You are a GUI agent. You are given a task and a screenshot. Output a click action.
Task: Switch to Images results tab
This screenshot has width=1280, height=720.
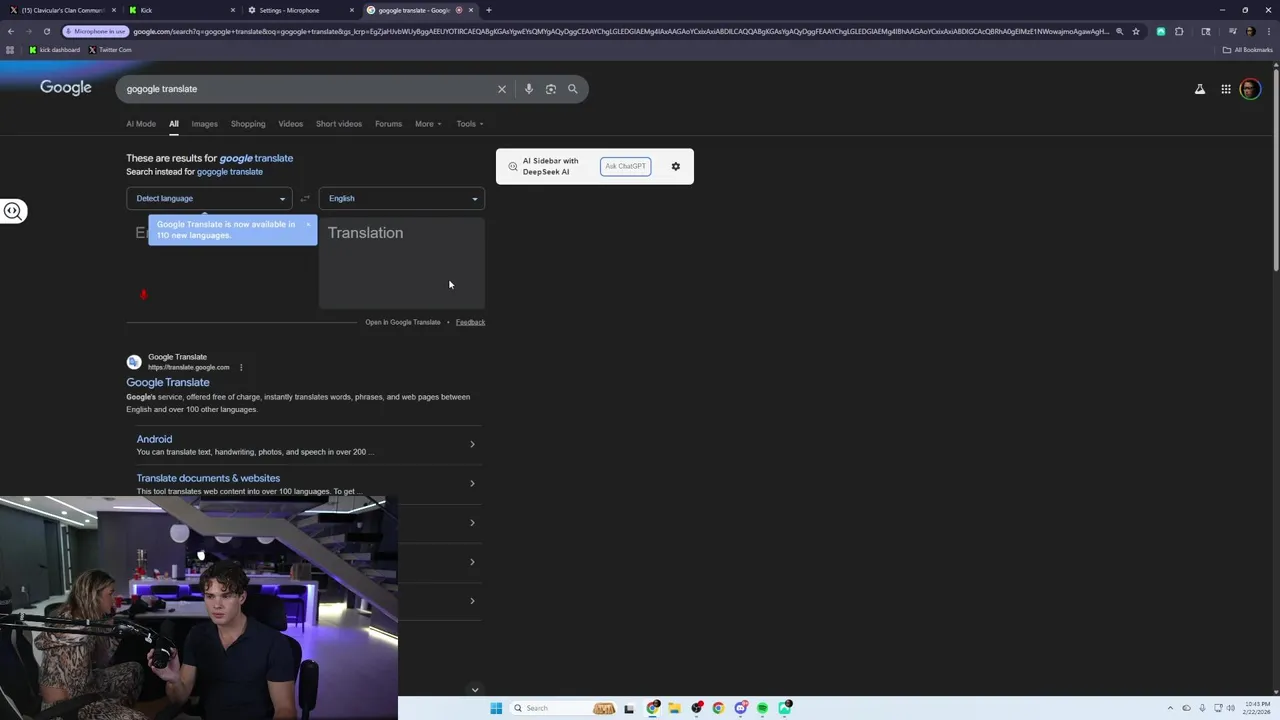[x=204, y=124]
